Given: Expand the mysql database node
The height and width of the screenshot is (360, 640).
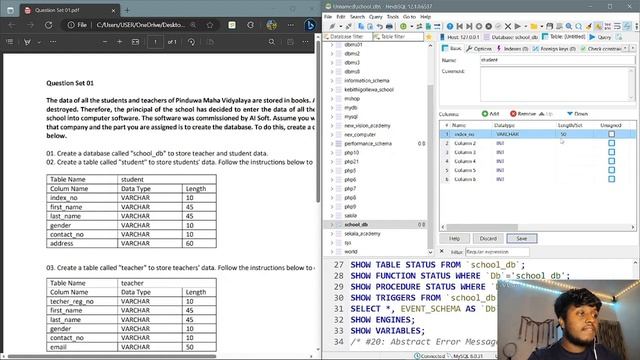Looking at the screenshot, I should 332,116.
